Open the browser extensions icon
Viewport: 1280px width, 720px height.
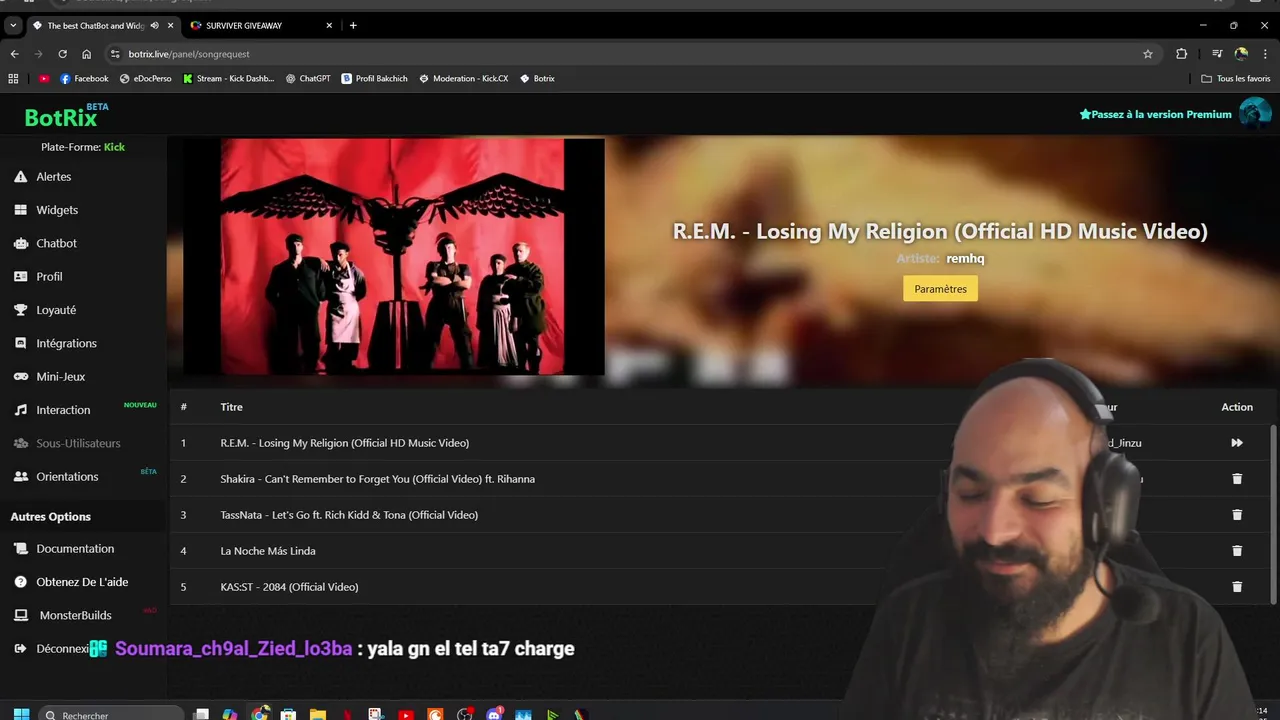1181,54
